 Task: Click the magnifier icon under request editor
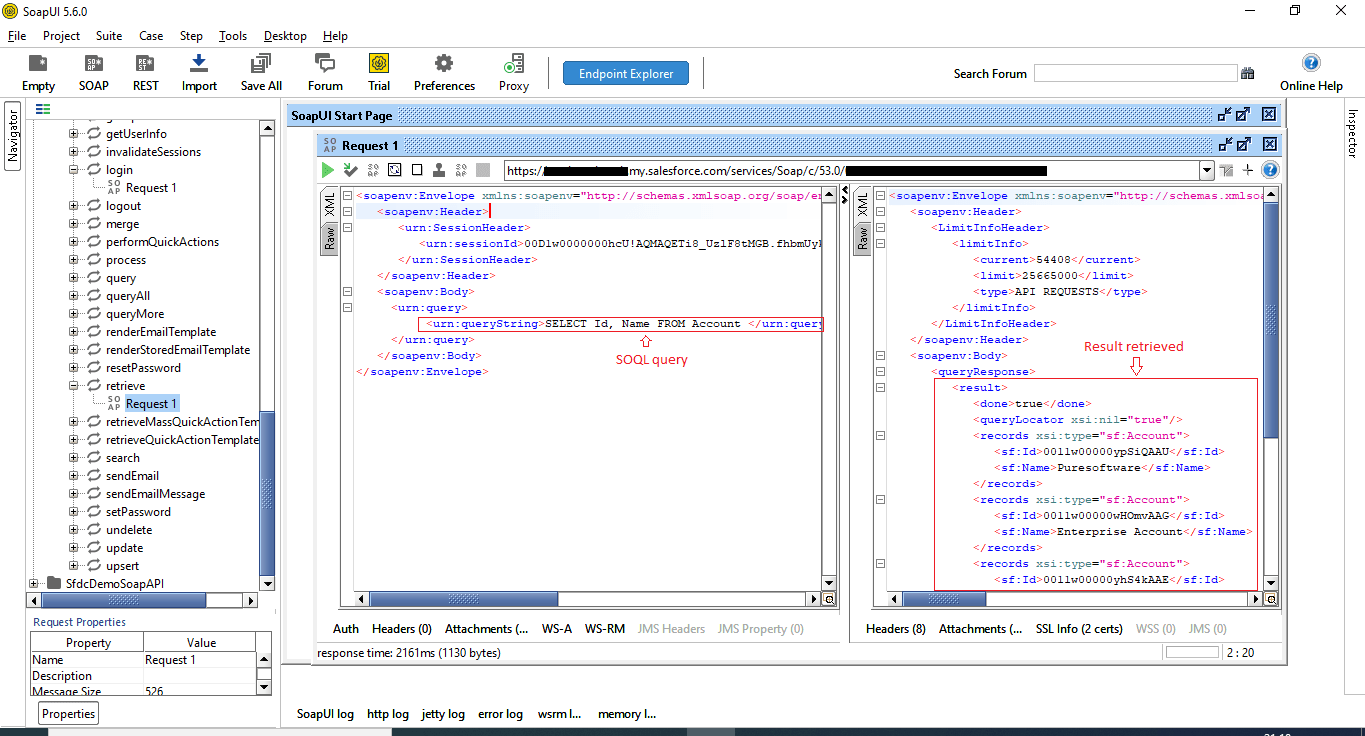(828, 600)
